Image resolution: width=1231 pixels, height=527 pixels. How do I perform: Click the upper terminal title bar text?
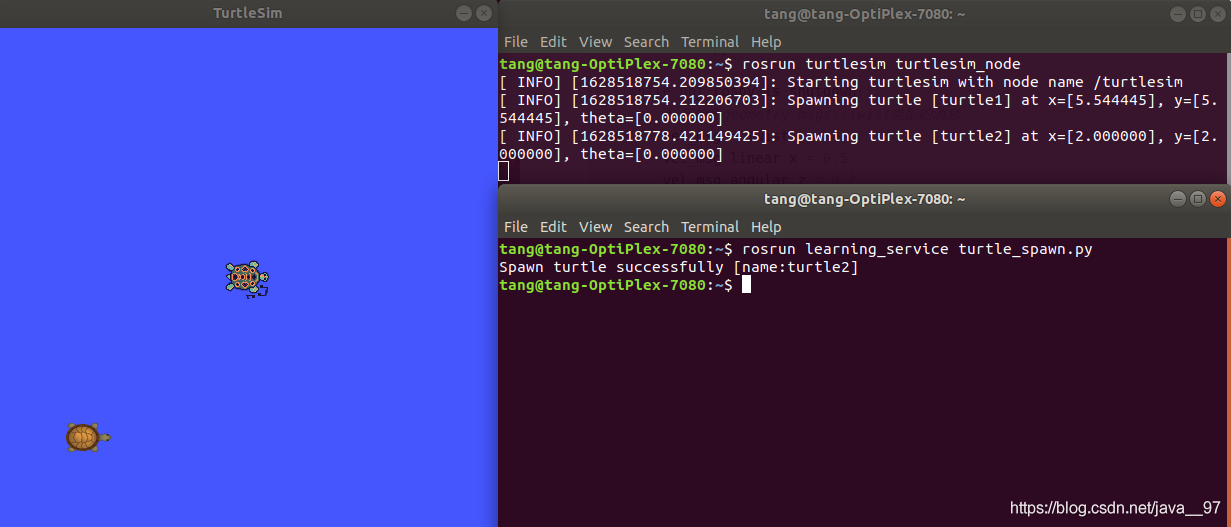click(865, 14)
